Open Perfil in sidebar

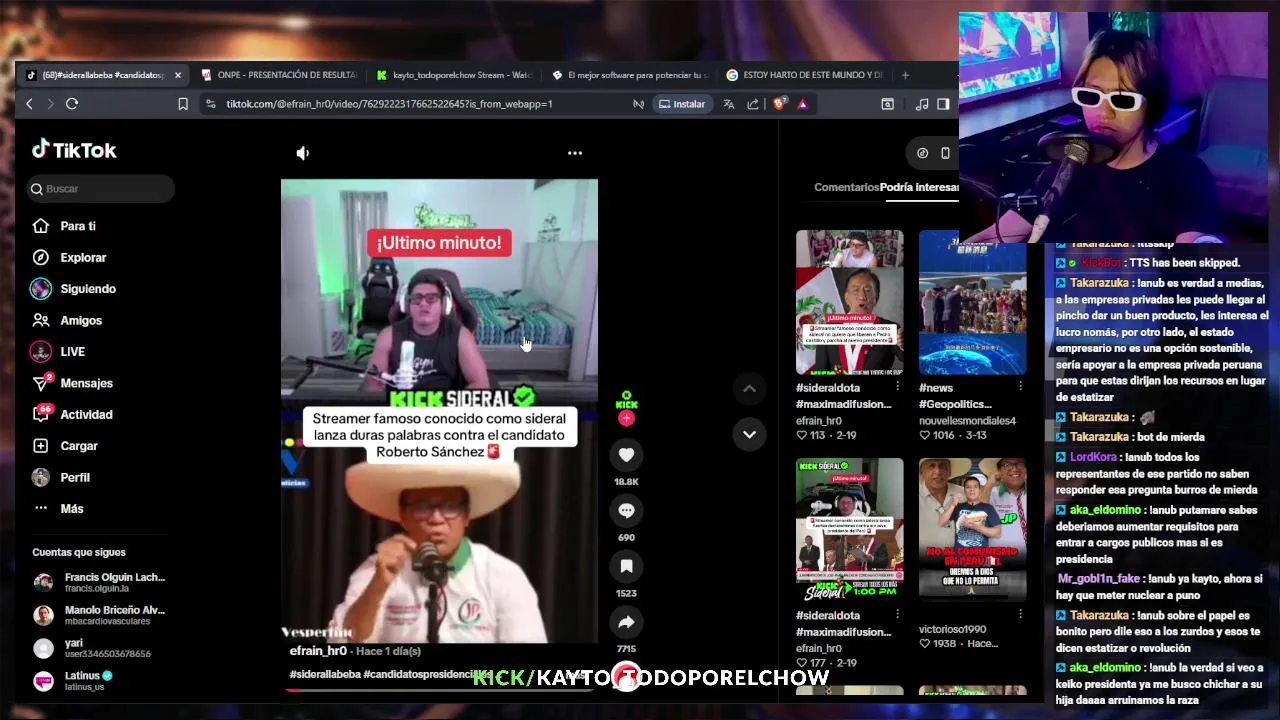point(75,477)
